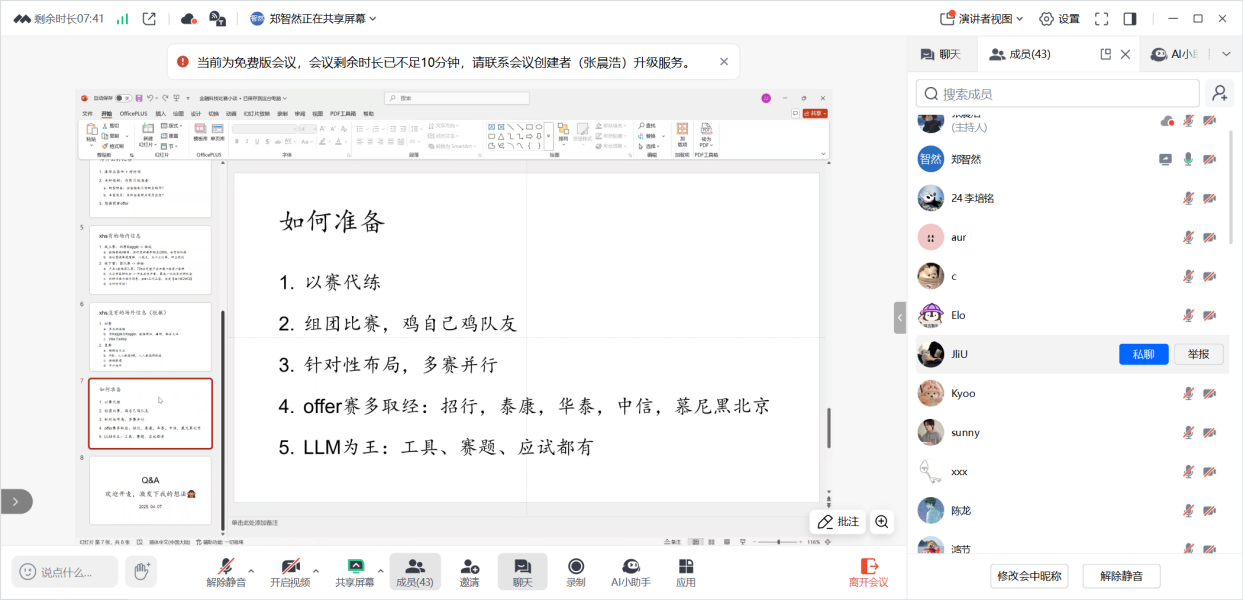Click the 搜索成员 search field

pyautogui.click(x=1058, y=93)
